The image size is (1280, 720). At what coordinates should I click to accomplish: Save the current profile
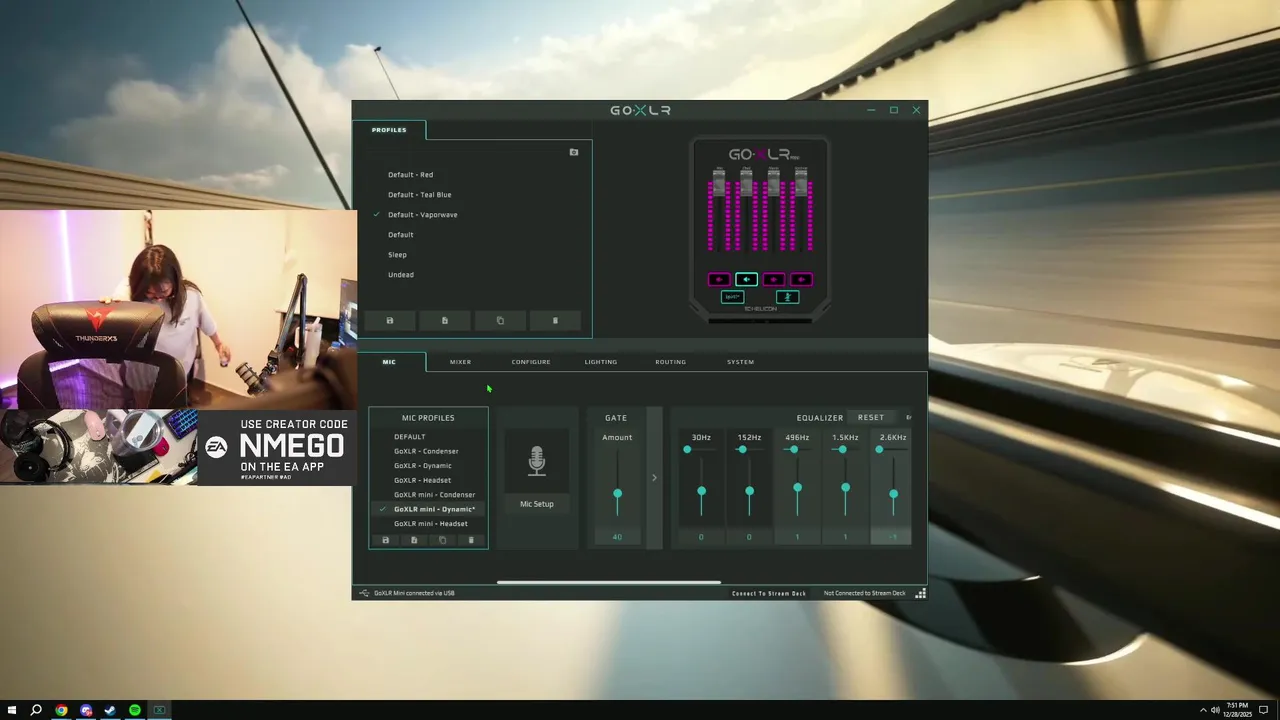click(390, 321)
